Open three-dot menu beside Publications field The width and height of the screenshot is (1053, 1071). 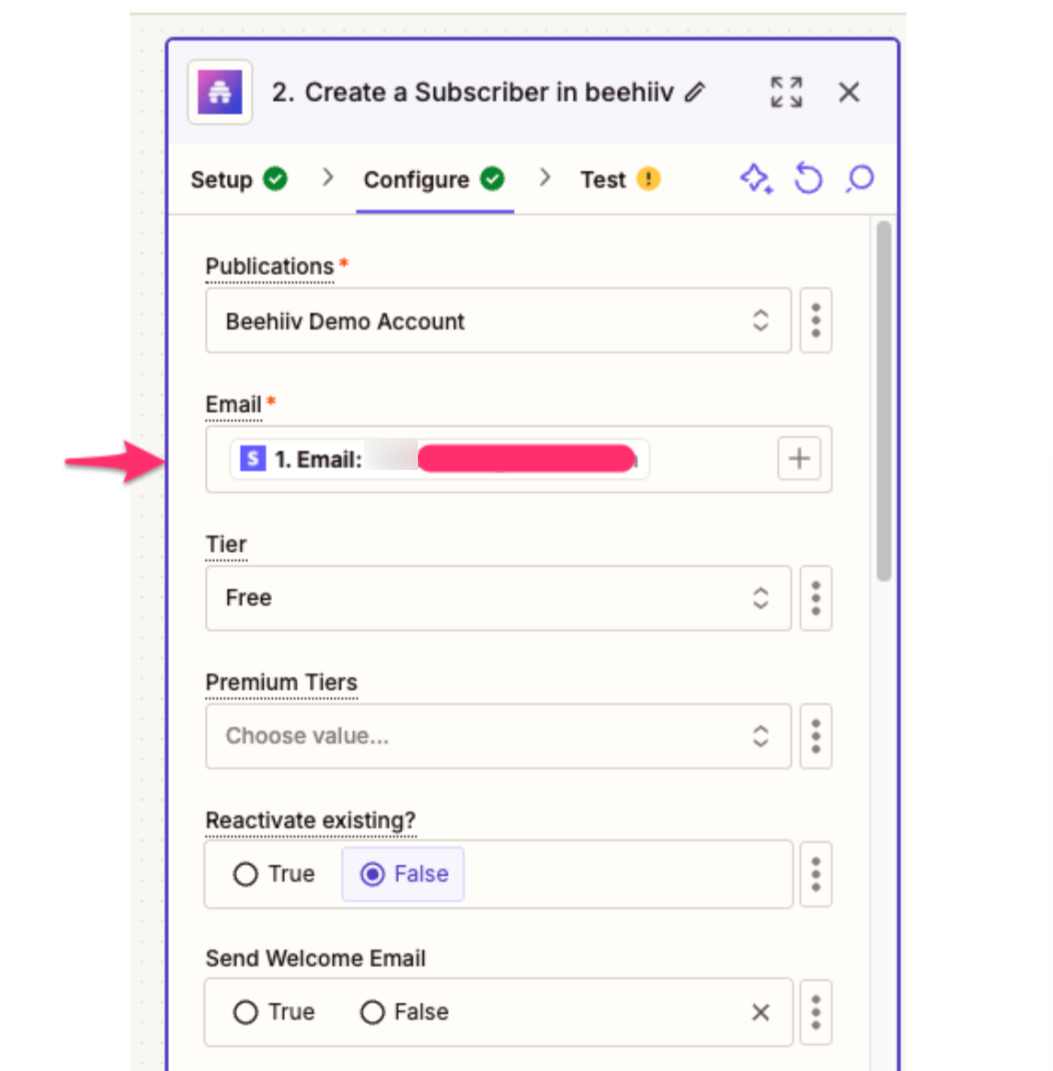[x=816, y=321]
